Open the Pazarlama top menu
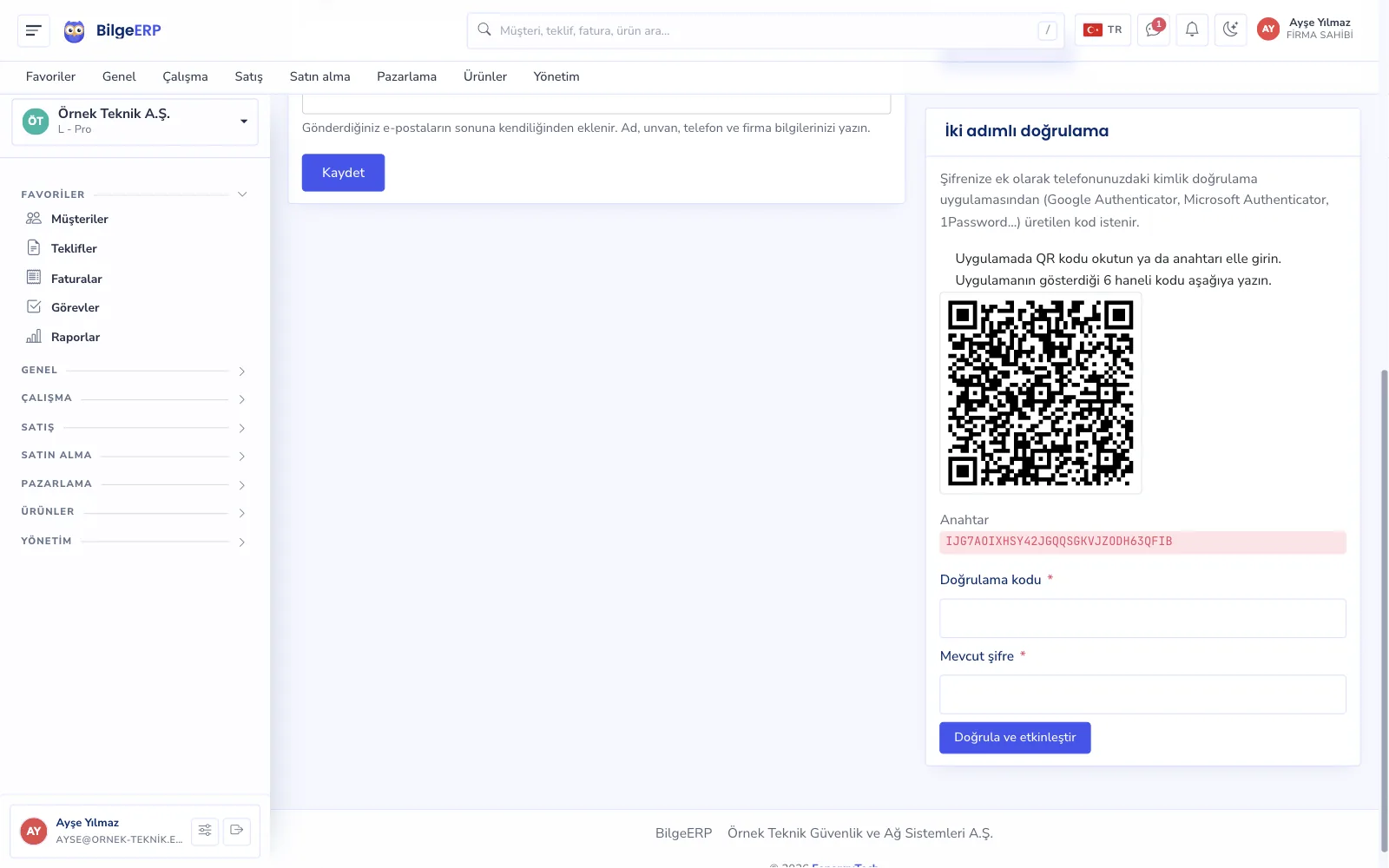 click(x=406, y=76)
